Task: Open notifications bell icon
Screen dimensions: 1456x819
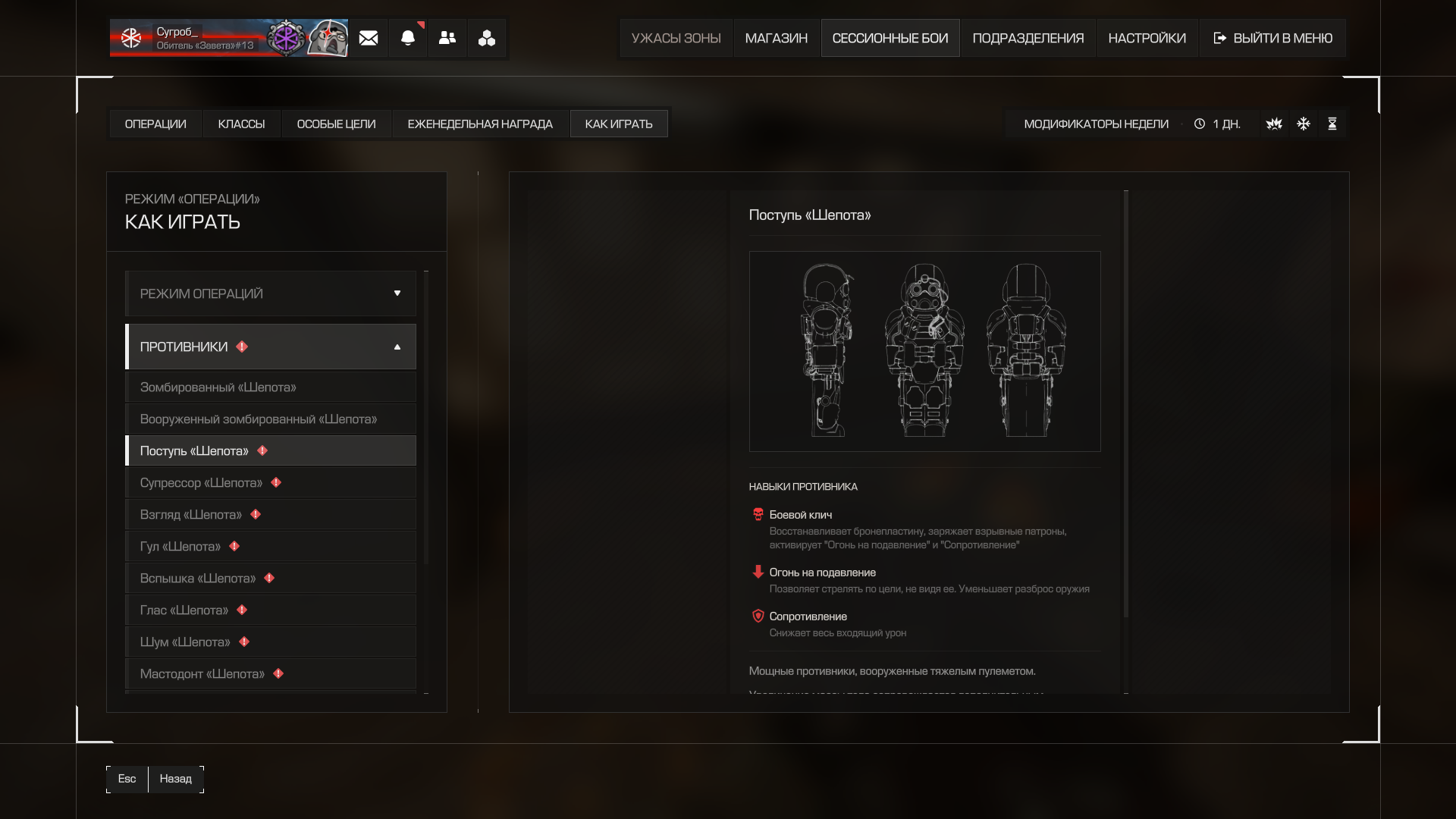Action: tap(408, 38)
